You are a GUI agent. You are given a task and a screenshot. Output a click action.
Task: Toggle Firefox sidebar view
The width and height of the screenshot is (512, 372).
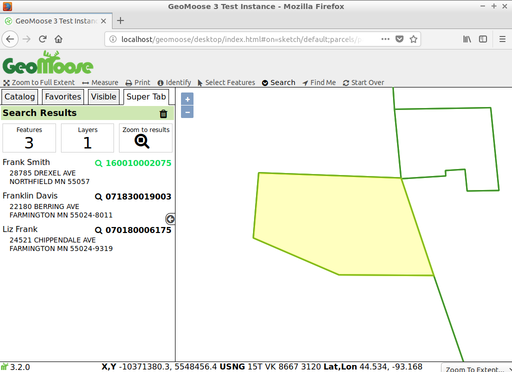pos(483,39)
